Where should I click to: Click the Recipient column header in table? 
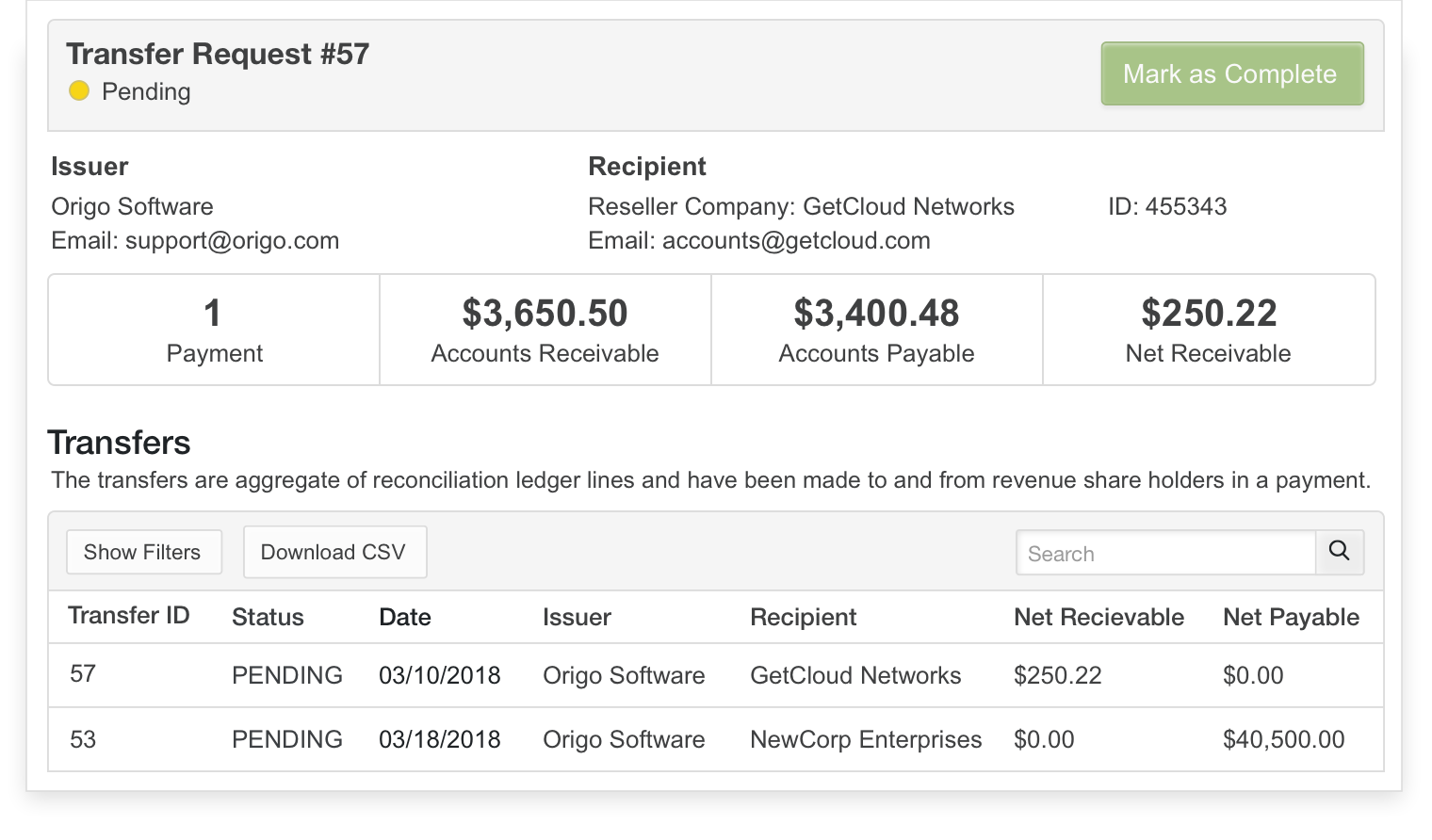click(x=803, y=617)
